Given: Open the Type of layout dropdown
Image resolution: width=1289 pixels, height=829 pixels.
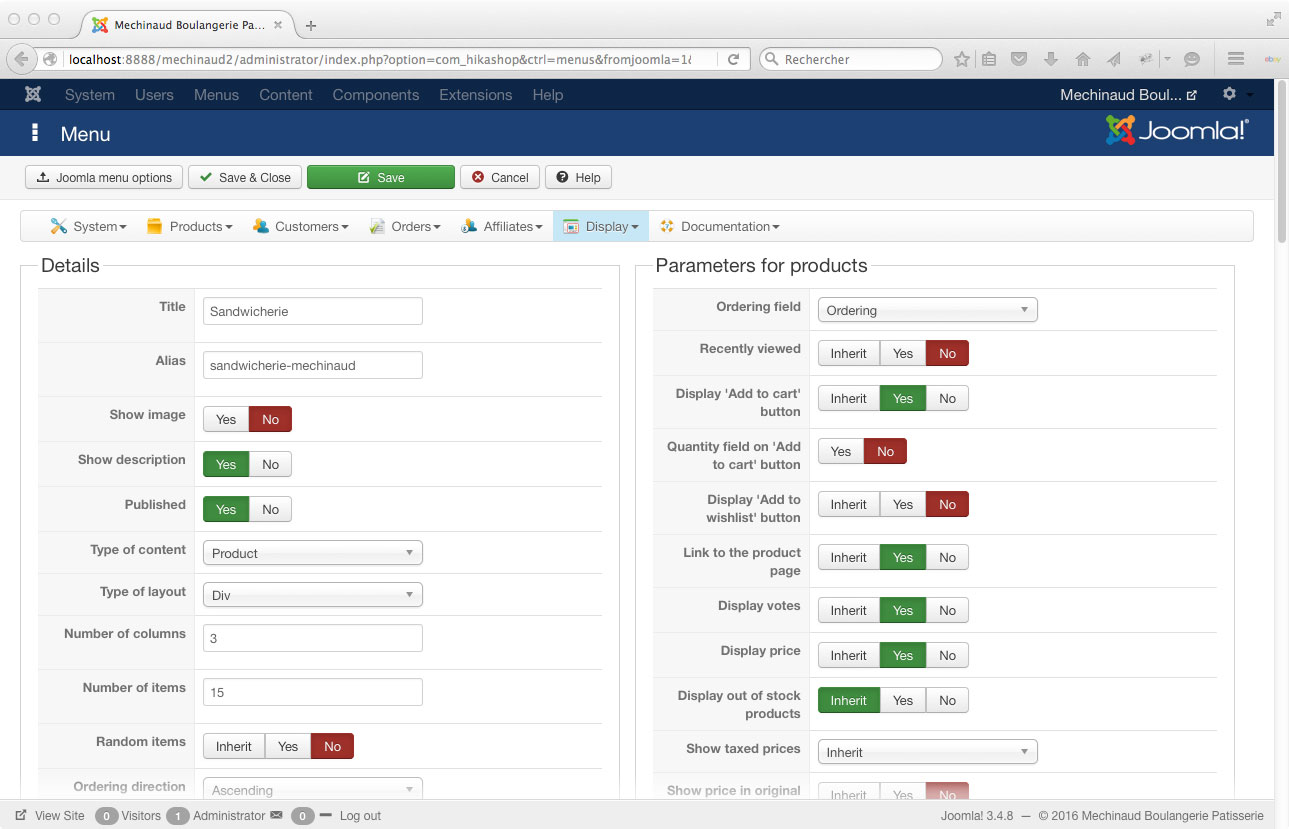Looking at the screenshot, I should [x=313, y=595].
